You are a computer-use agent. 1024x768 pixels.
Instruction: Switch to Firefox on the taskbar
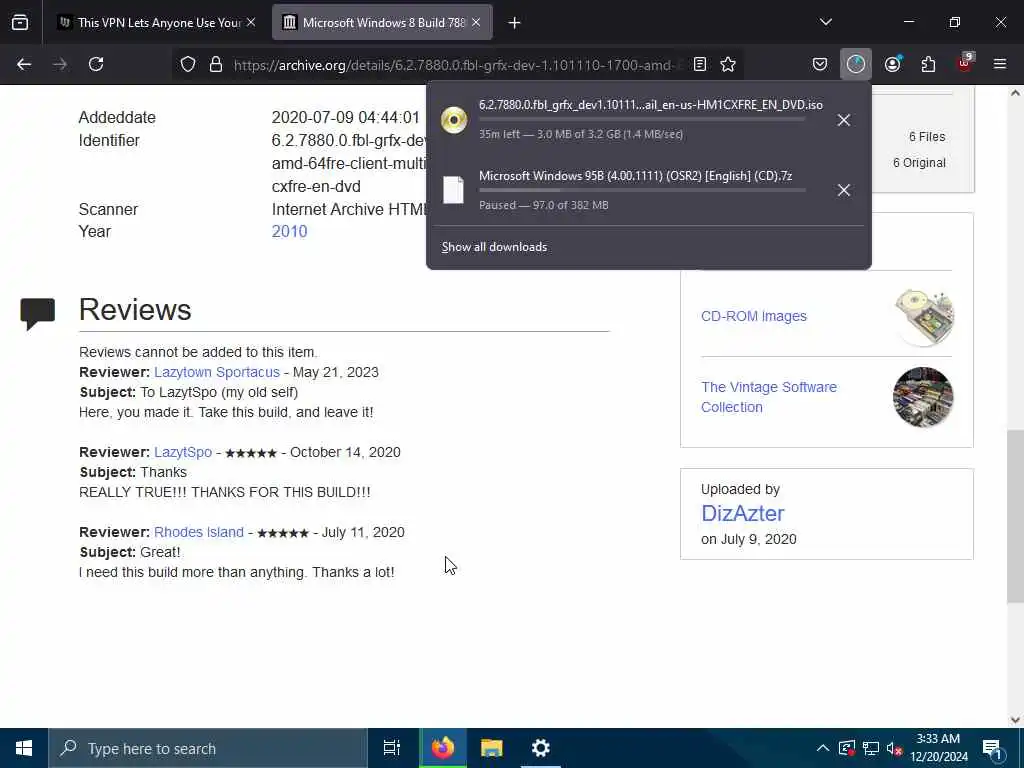(442, 748)
